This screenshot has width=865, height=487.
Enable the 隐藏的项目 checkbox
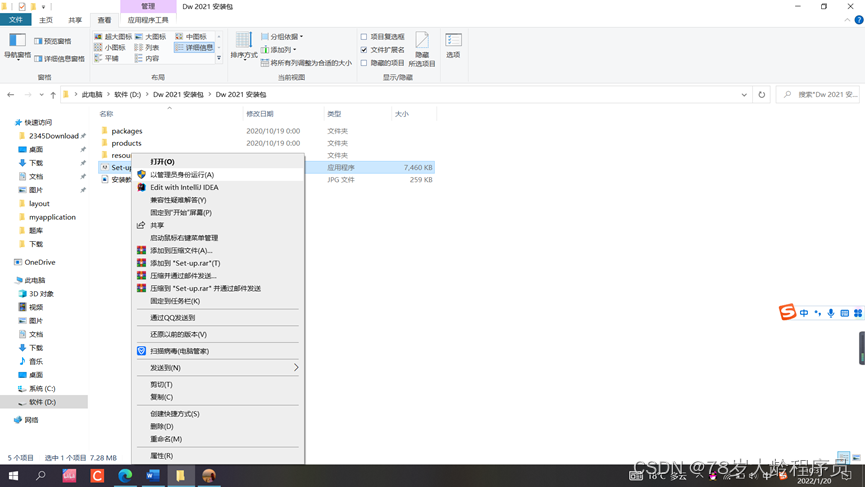pos(364,63)
